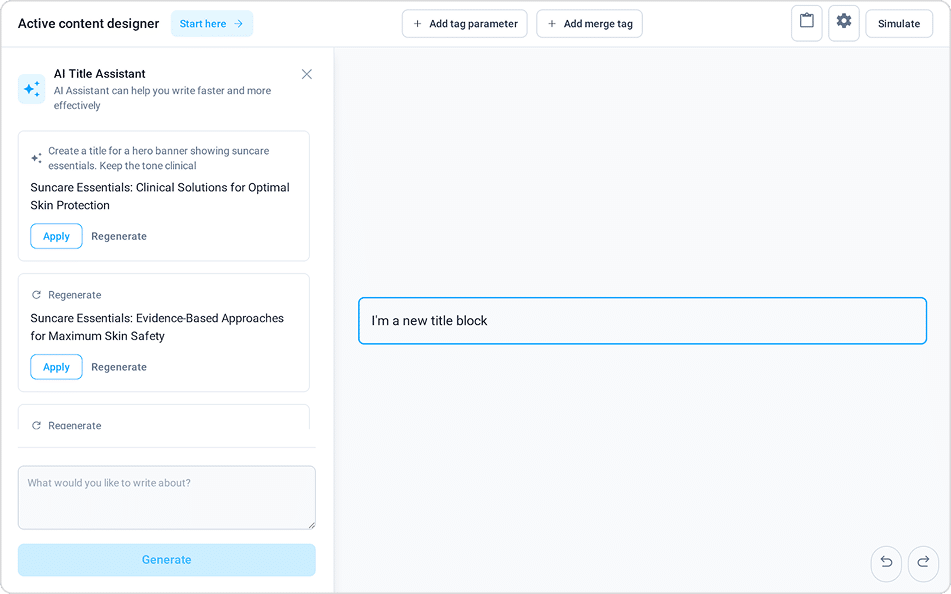The image size is (951, 594).
Task: Click the Active content designer heading
Action: point(88,24)
